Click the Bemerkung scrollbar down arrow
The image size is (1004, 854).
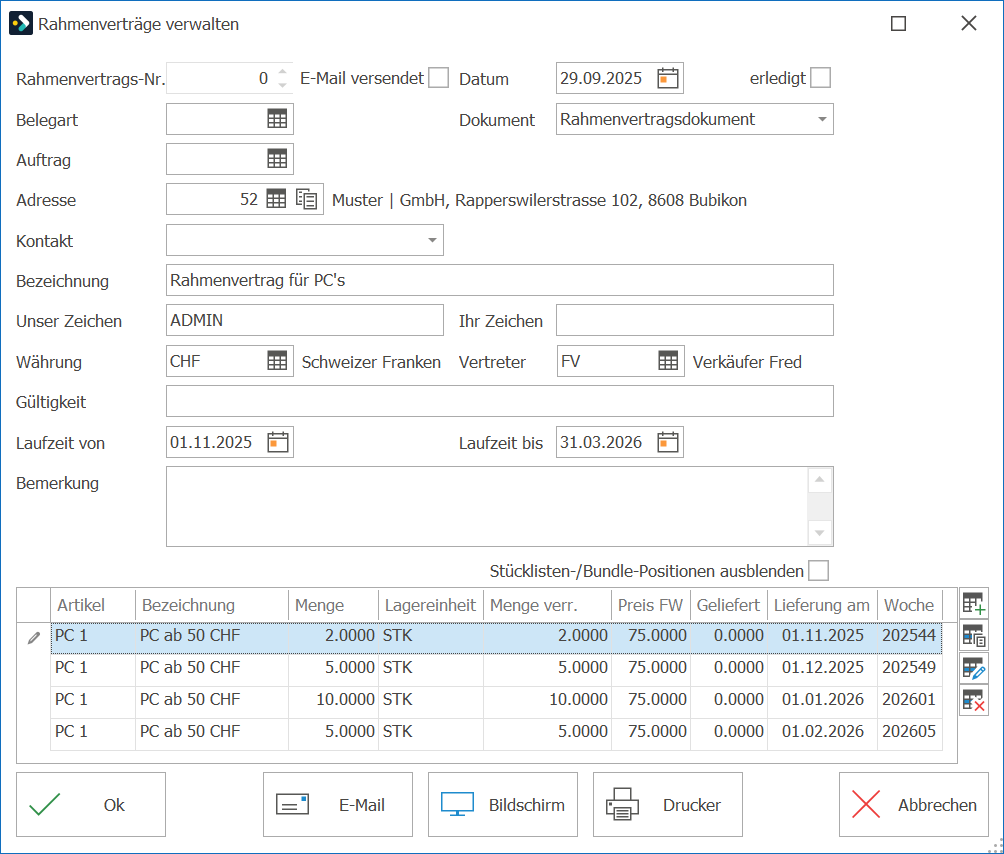click(820, 533)
